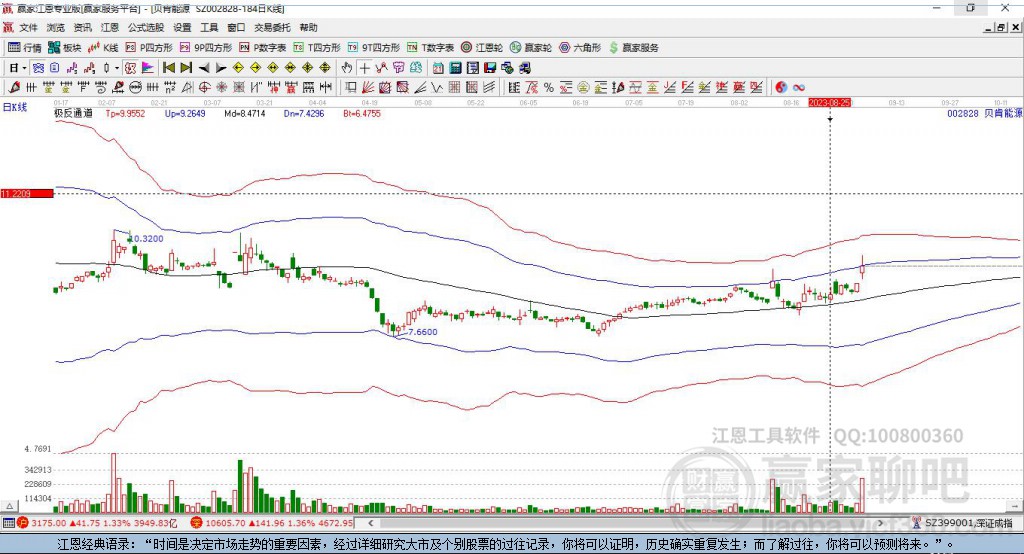
Task: Open the 文件 menu
Action: [28, 27]
